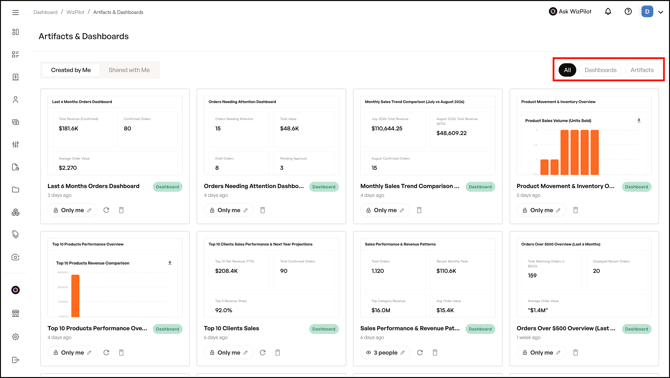Click the bell notifications icon
The height and width of the screenshot is (378, 670).
coord(608,12)
